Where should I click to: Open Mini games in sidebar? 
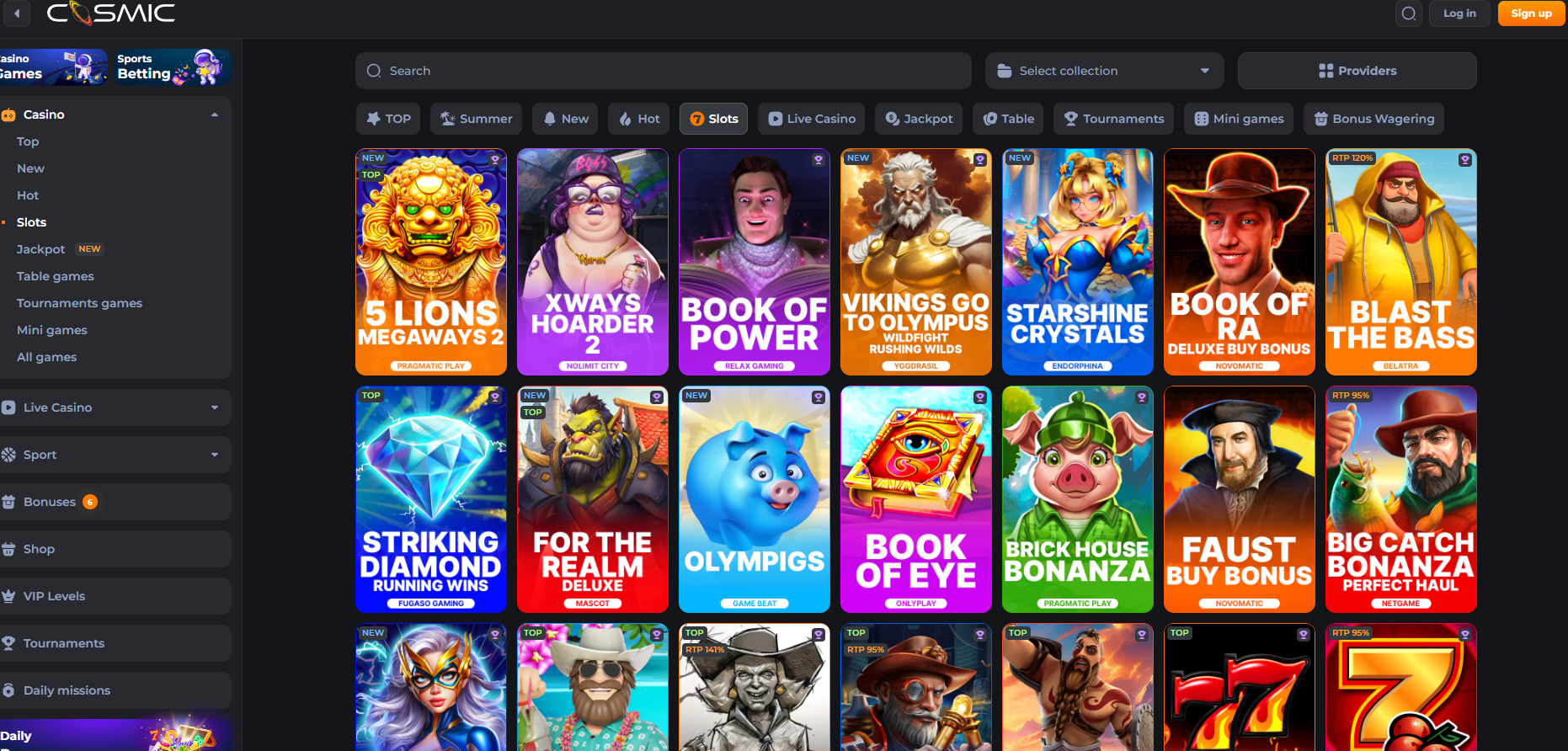(52, 330)
